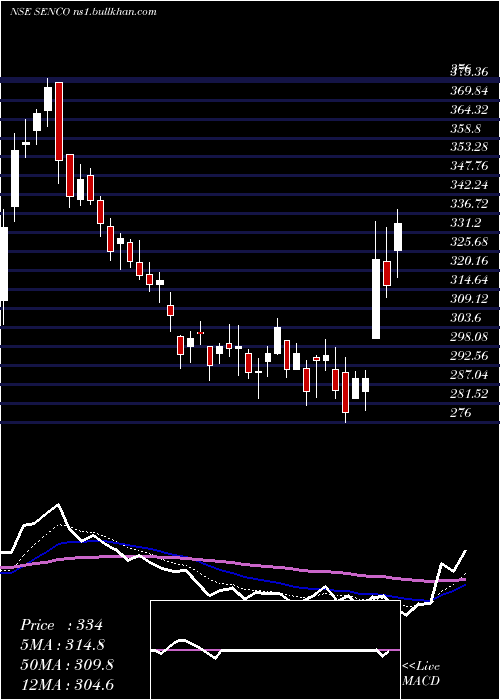
Task: Click the 276 price axis label
Action: [x=461, y=412]
